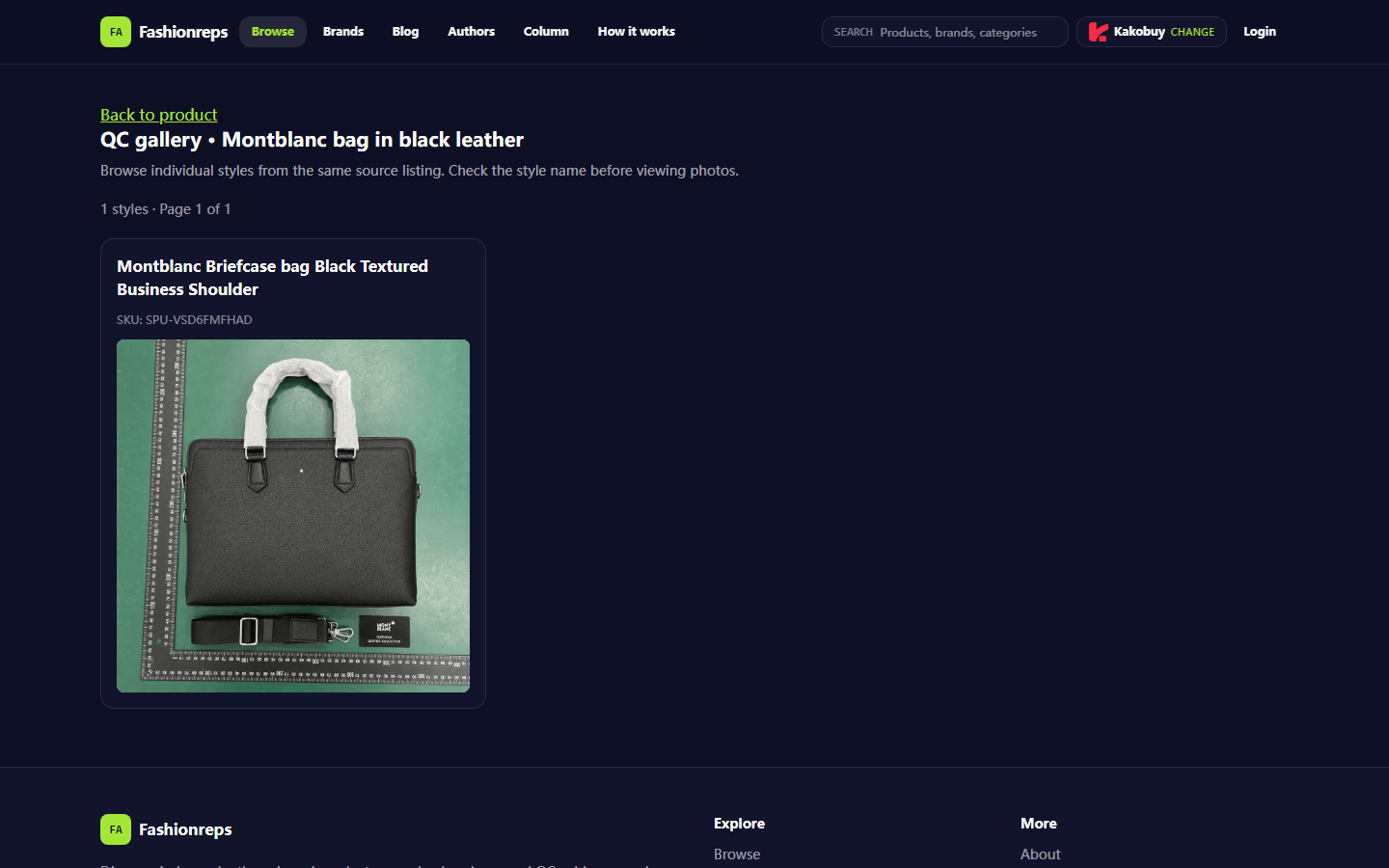Click the Login link

tap(1260, 32)
